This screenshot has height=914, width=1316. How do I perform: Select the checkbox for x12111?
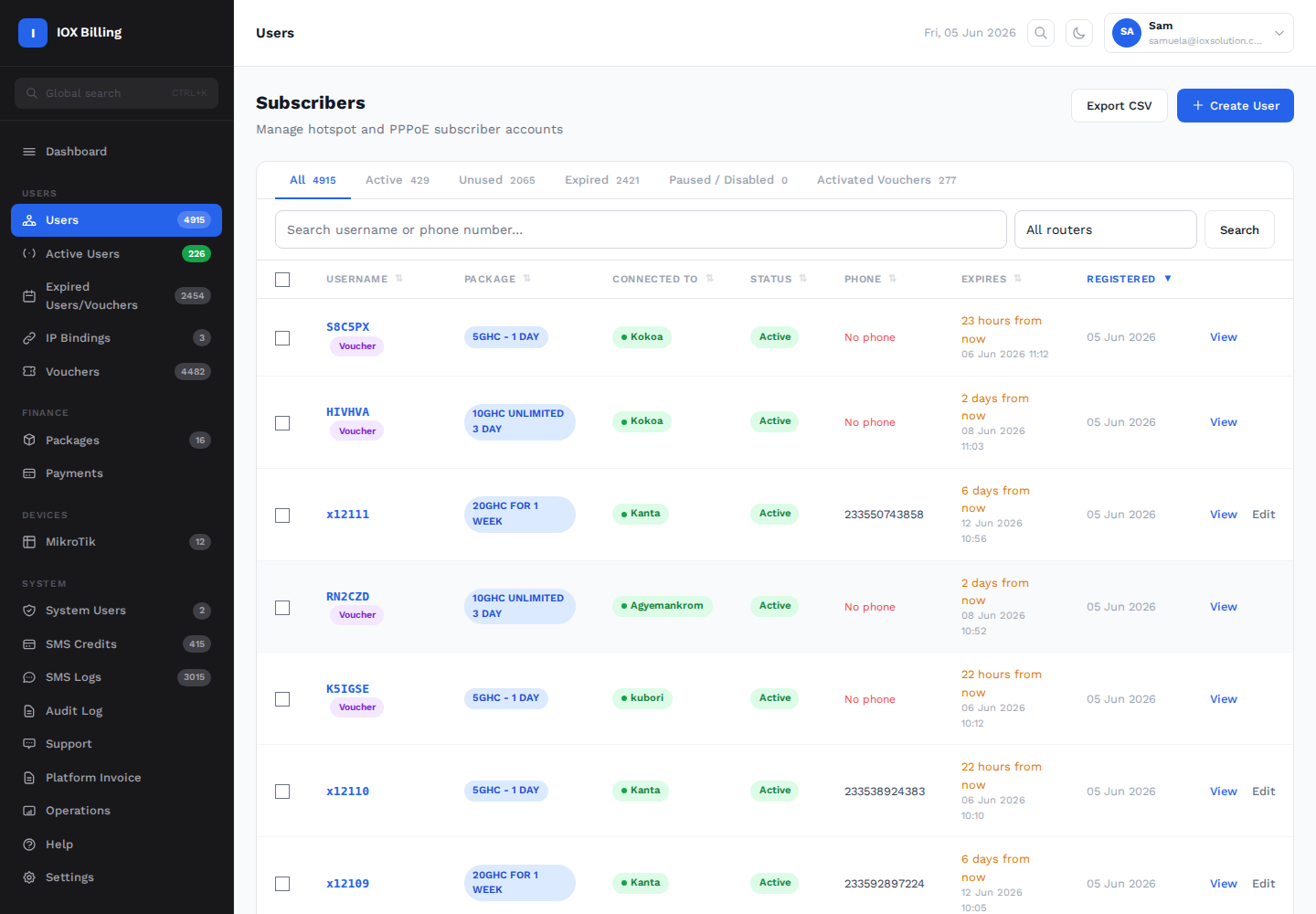(x=282, y=515)
